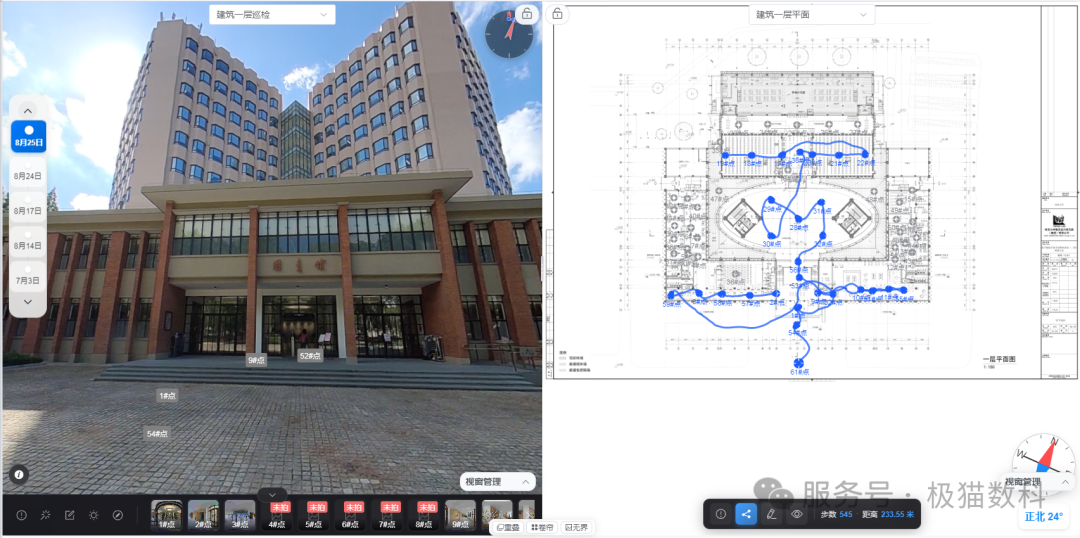
Task: Expand the 视窗管理 panel in the floor plan view
Action: tap(1037, 482)
